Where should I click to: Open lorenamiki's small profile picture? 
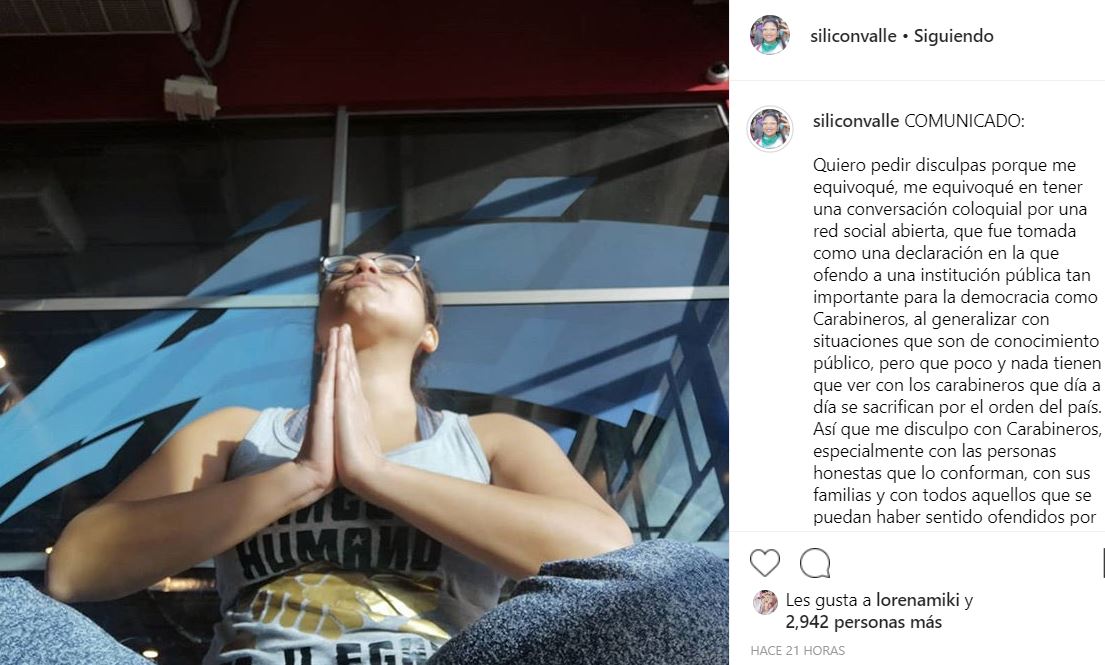[765, 602]
